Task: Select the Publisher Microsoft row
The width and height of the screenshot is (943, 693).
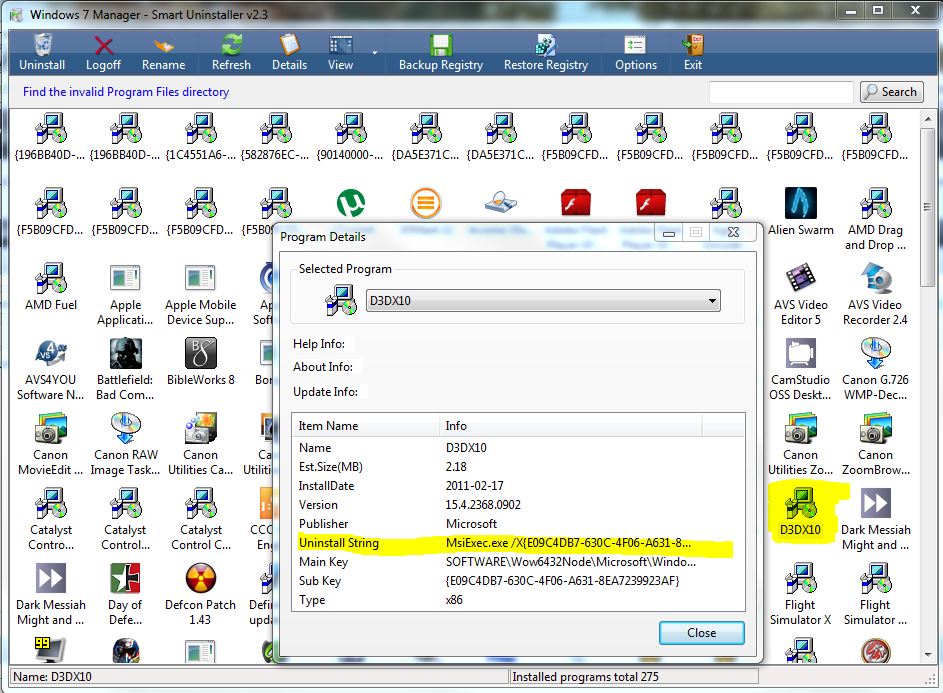Action: click(518, 523)
